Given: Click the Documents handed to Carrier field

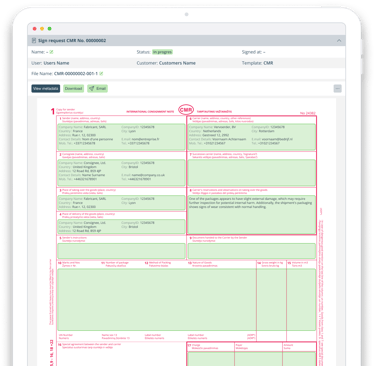Looking at the screenshot, I should pyautogui.click(x=252, y=251).
